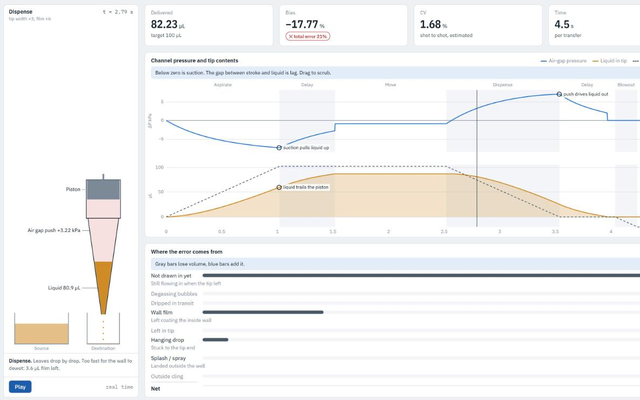Viewport: 640px width, 400px height.
Task: Select the Dispense phase label on the chart
Action: (x=502, y=85)
